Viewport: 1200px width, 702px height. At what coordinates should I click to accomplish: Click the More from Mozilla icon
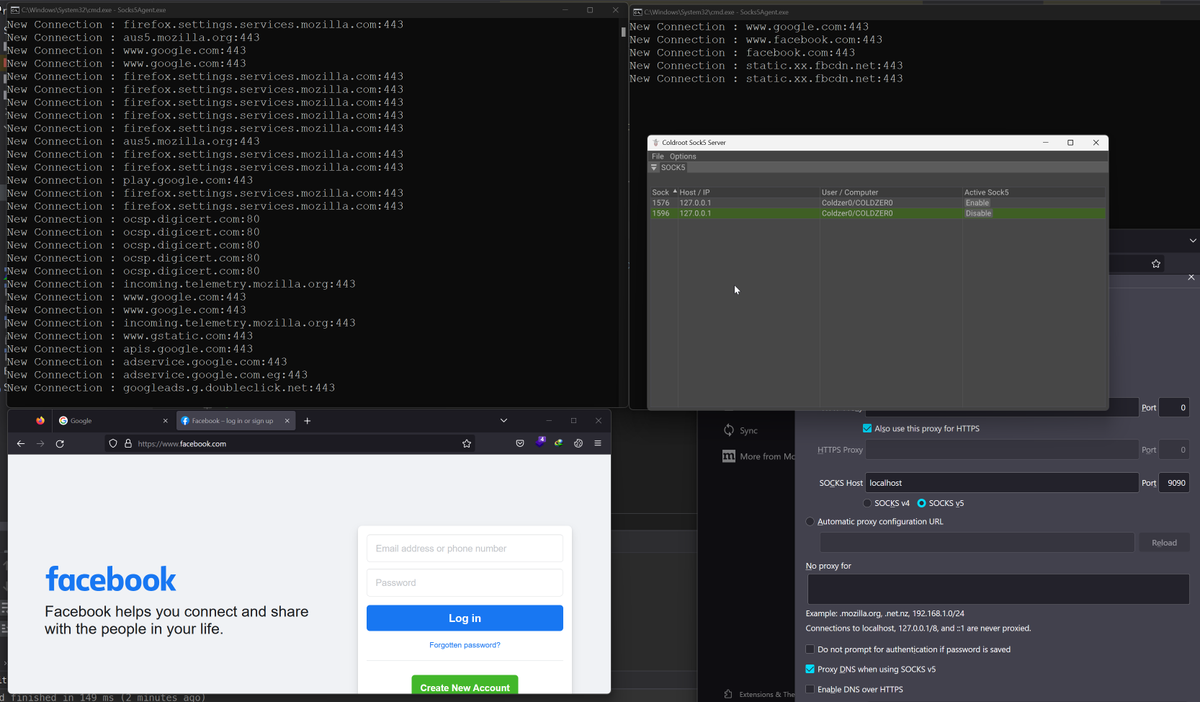[729, 456]
